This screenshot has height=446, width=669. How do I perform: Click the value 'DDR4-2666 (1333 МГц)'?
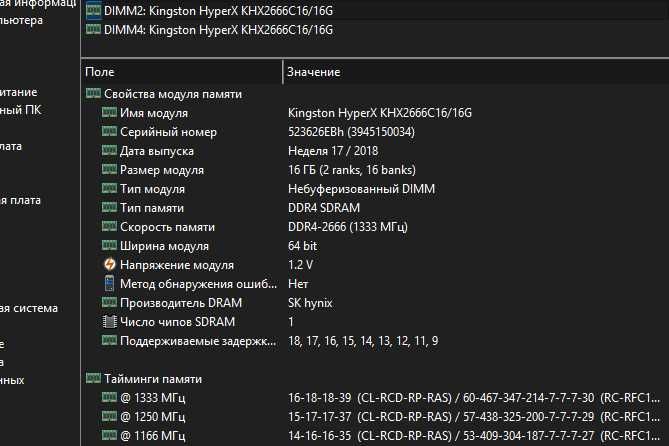[348, 227]
